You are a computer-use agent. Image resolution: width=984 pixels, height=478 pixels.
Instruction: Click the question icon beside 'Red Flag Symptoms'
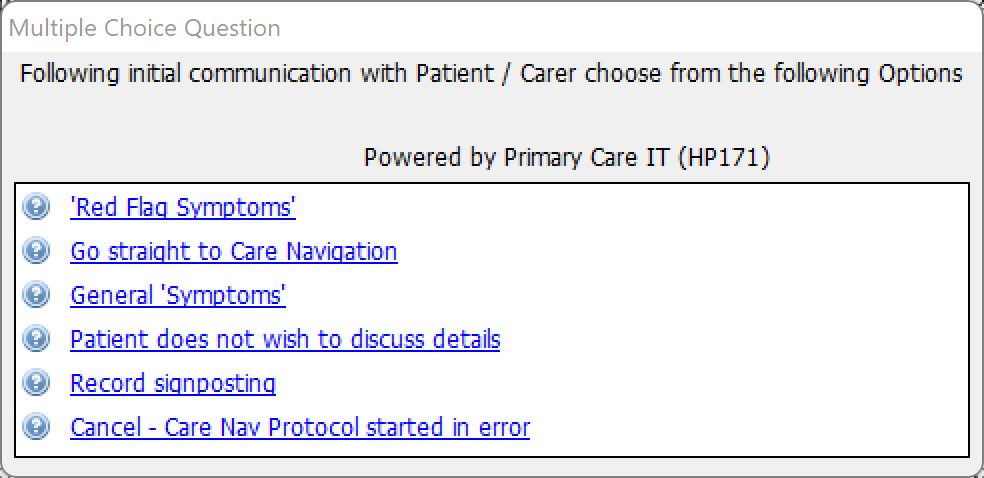coord(36,206)
